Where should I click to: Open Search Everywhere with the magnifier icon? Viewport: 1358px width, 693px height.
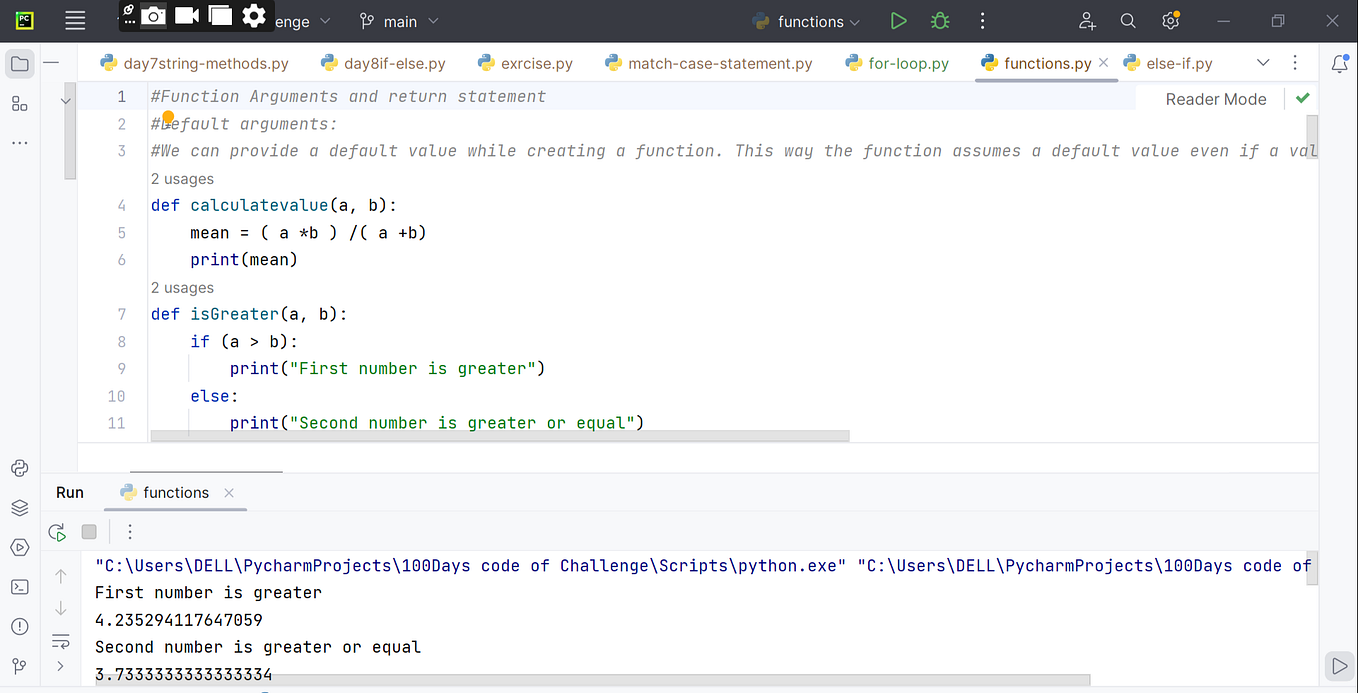(x=1128, y=20)
